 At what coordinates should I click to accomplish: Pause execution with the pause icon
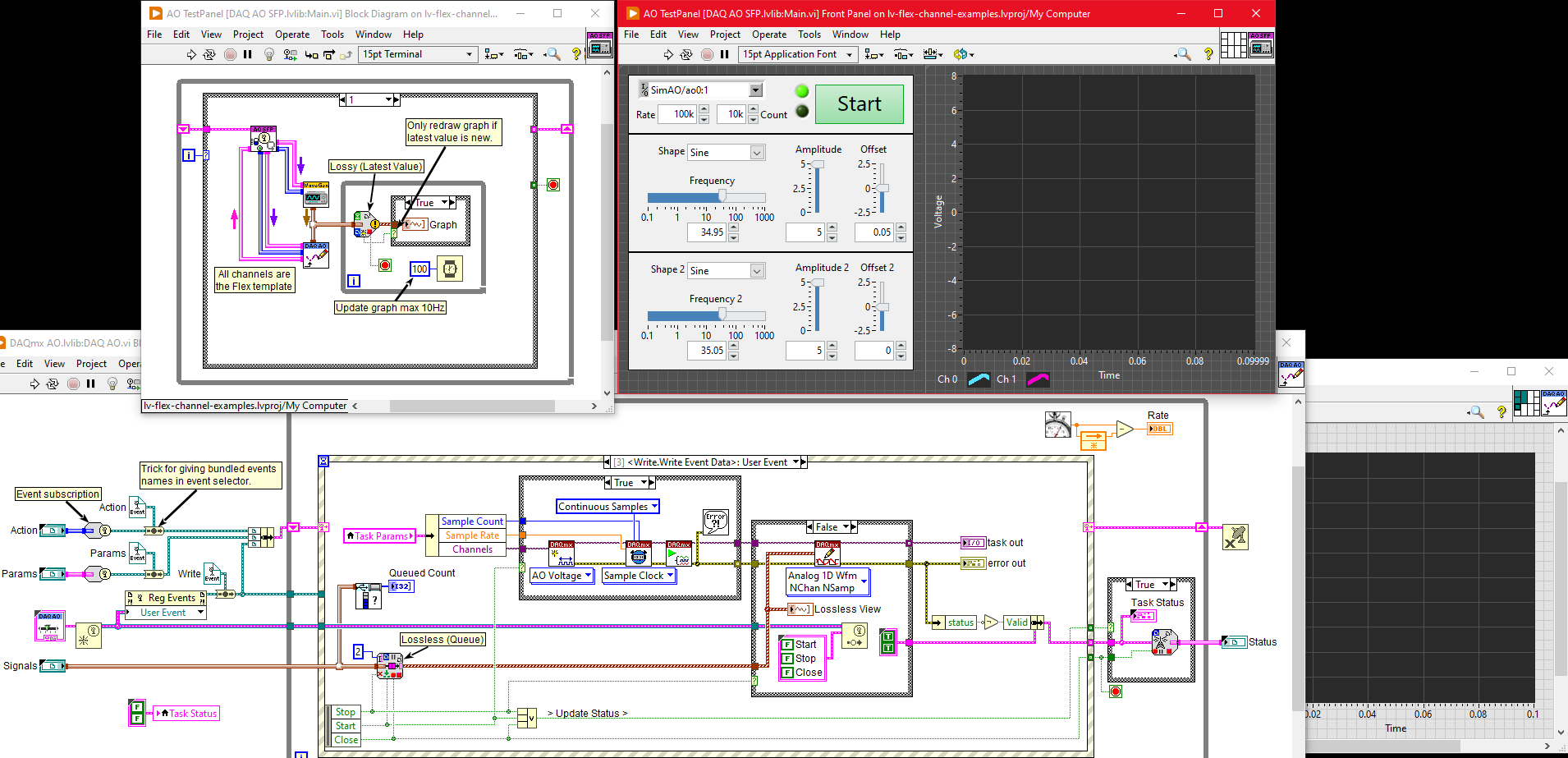point(724,54)
